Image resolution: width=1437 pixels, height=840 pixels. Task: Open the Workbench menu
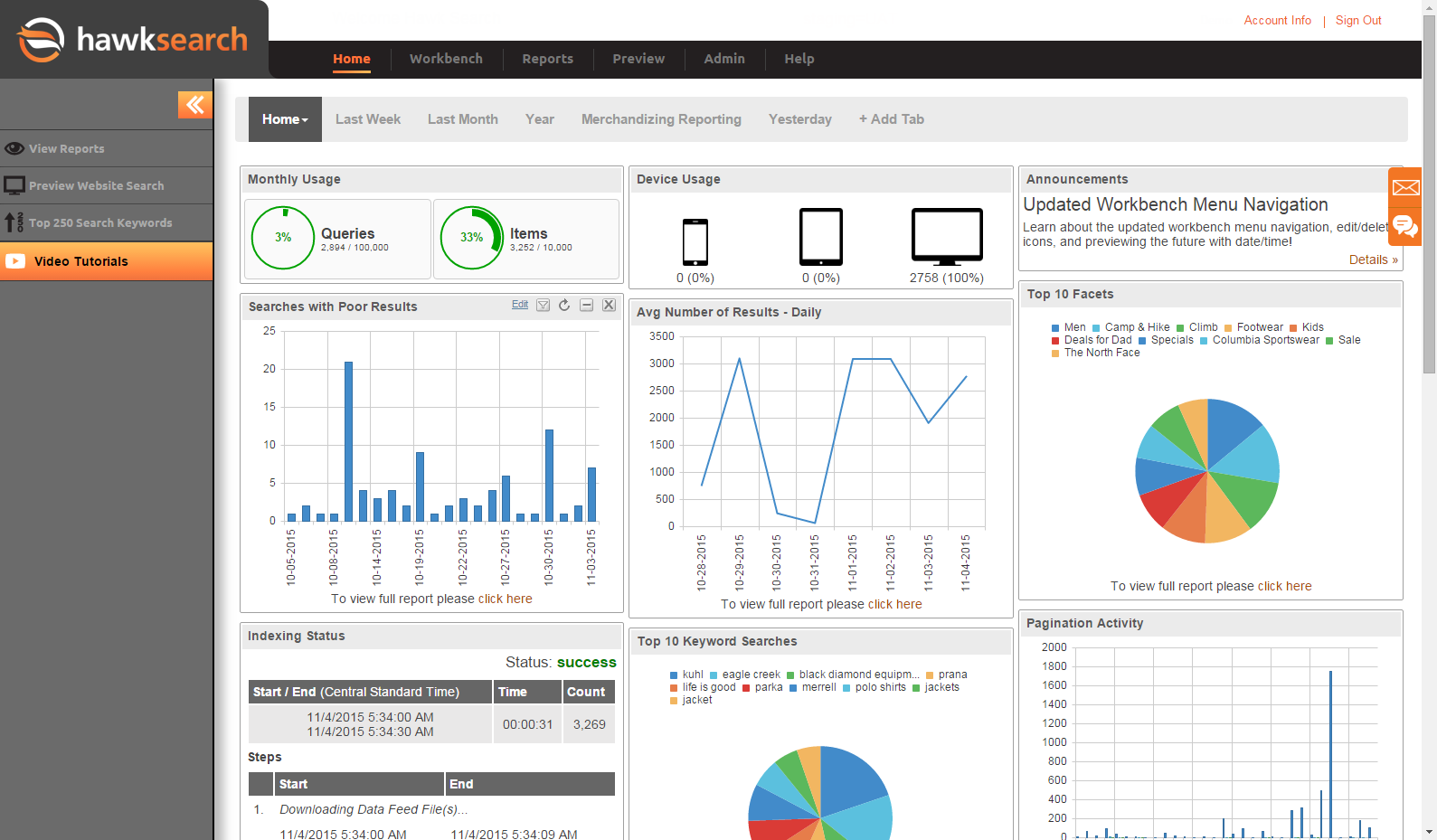point(446,59)
